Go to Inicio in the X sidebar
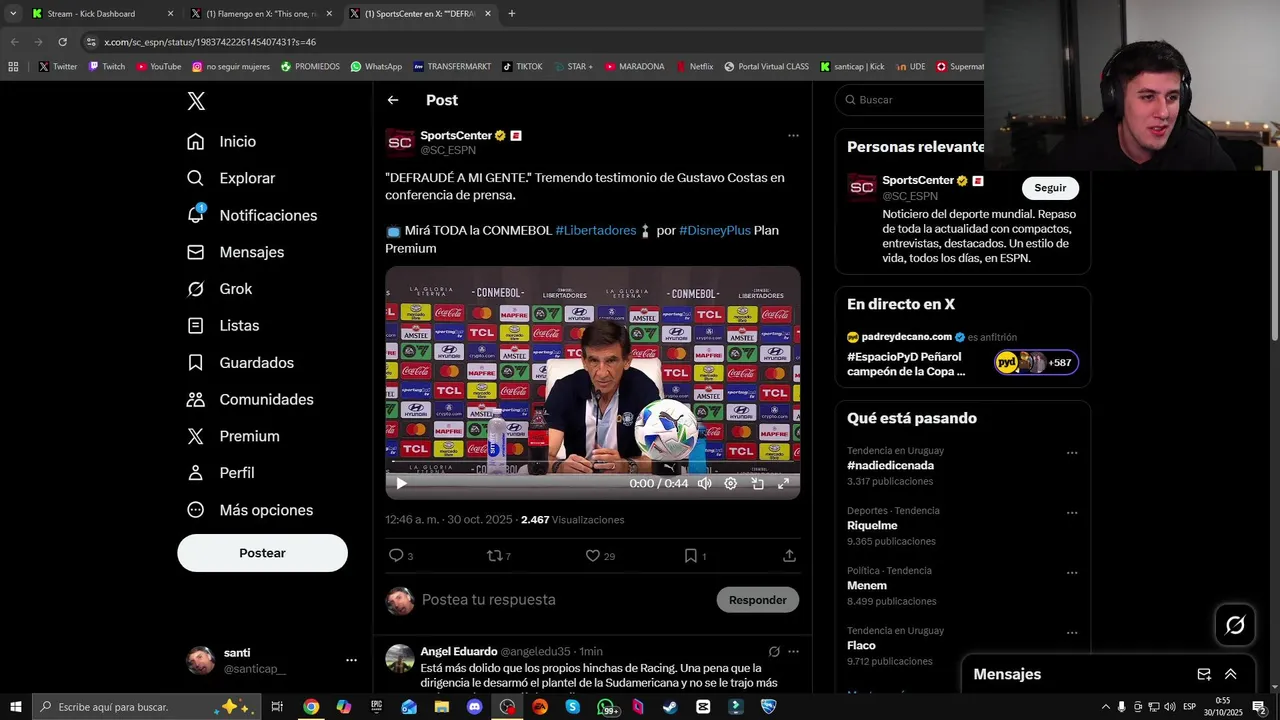 221,142
